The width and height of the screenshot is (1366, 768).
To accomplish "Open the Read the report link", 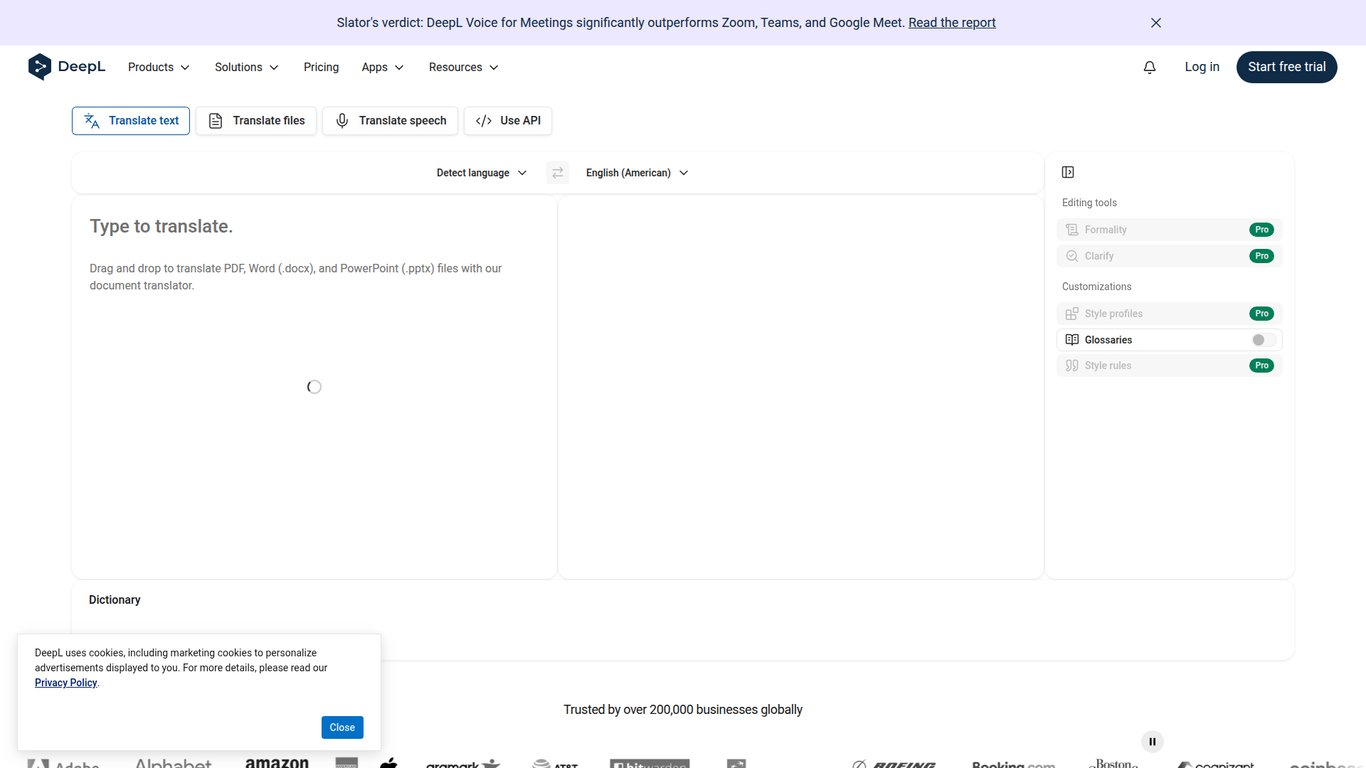I will click(x=952, y=22).
